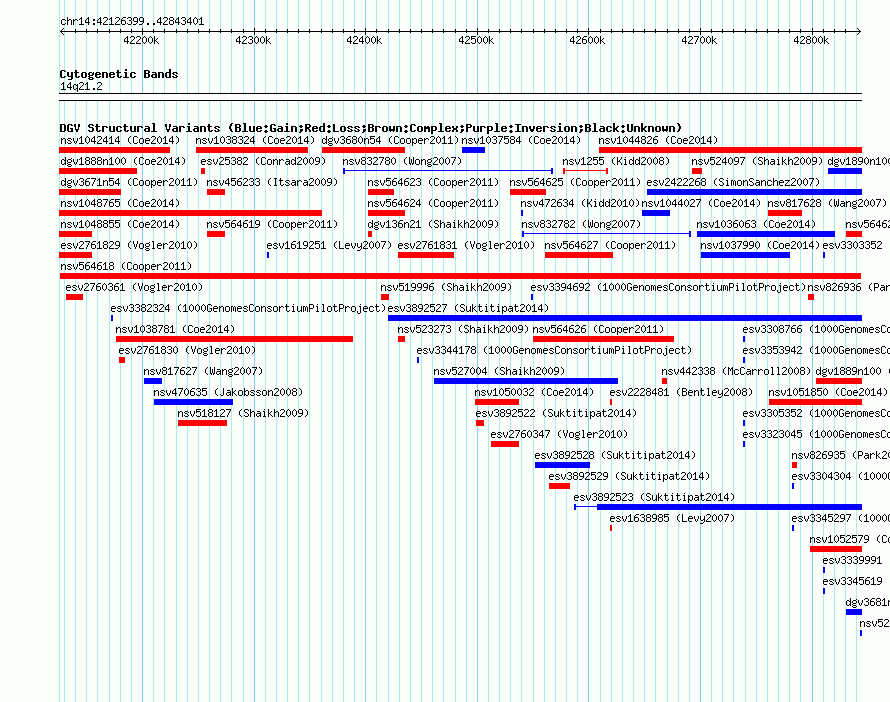Select the nsv1038324 (Coe2014) variant label
The width and height of the screenshot is (890, 702).
coord(255,140)
